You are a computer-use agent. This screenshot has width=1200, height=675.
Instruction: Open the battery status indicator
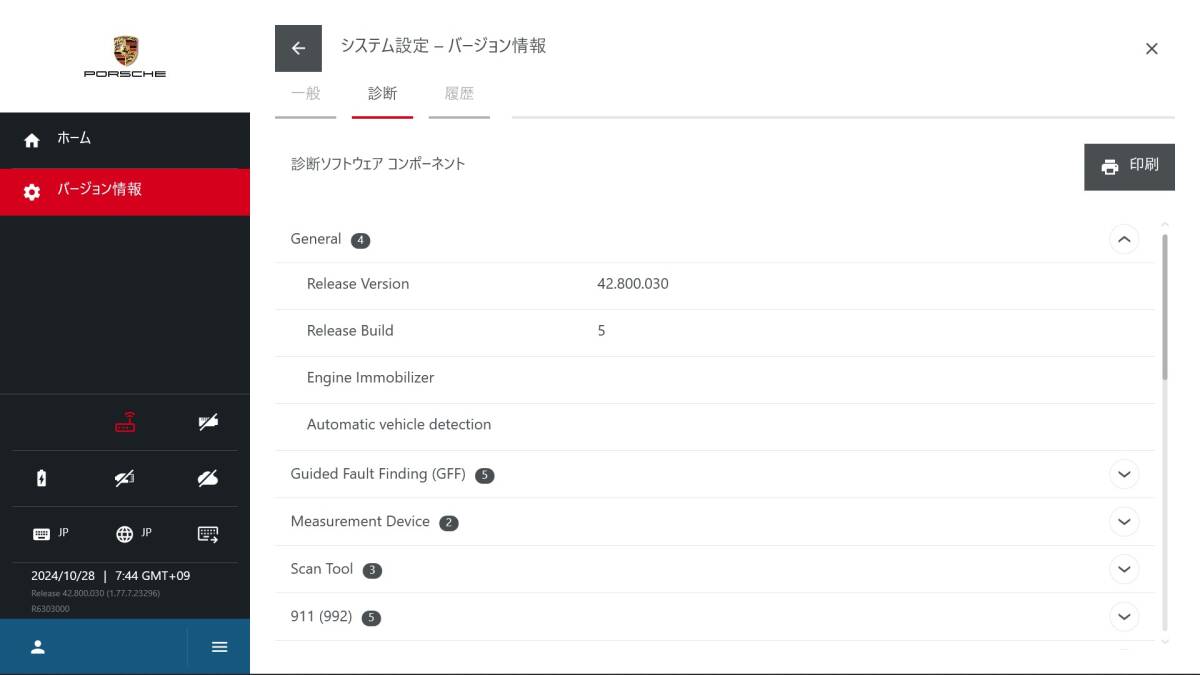coord(43,478)
